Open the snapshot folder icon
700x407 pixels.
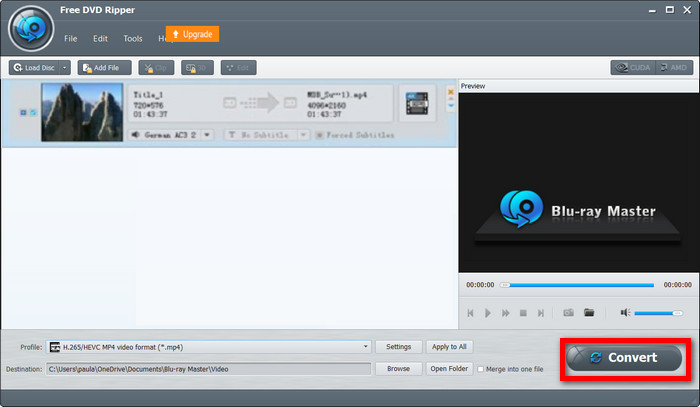coord(589,312)
